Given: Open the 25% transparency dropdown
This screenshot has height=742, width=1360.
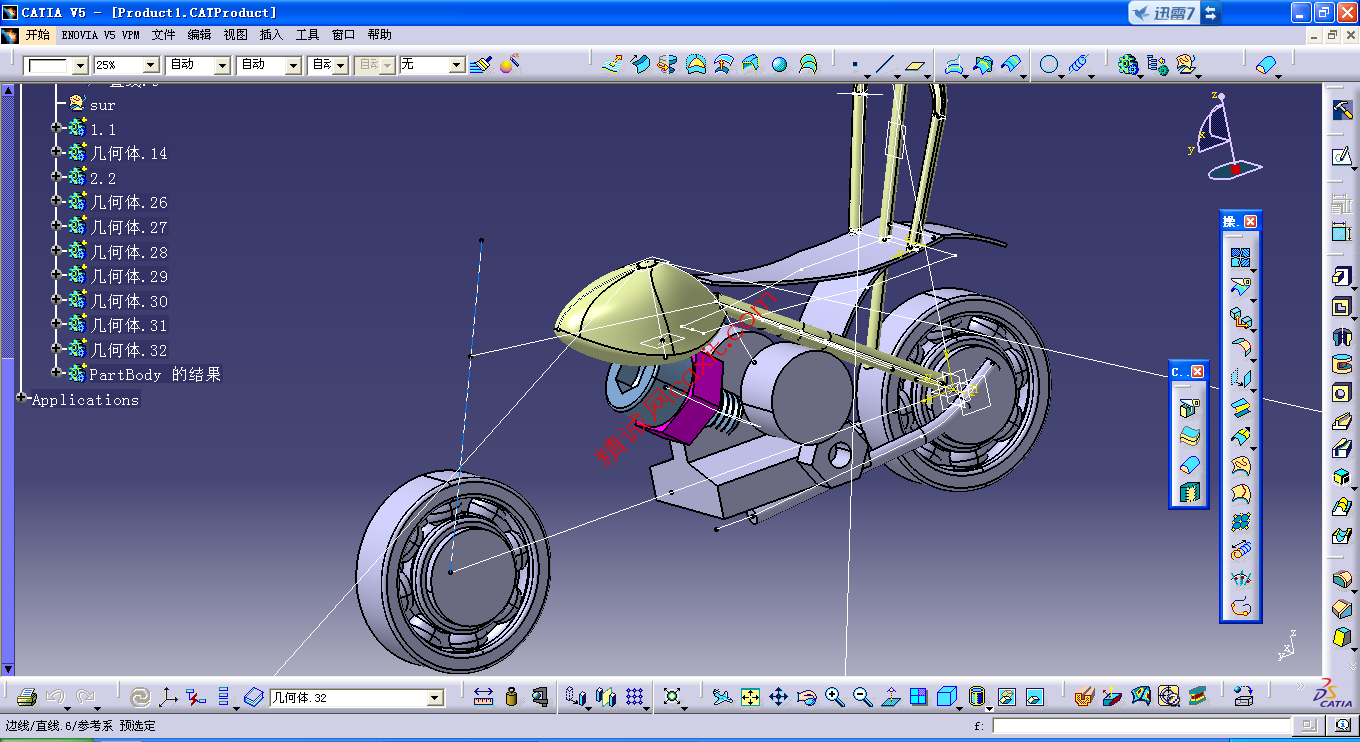Looking at the screenshot, I should (x=151, y=65).
